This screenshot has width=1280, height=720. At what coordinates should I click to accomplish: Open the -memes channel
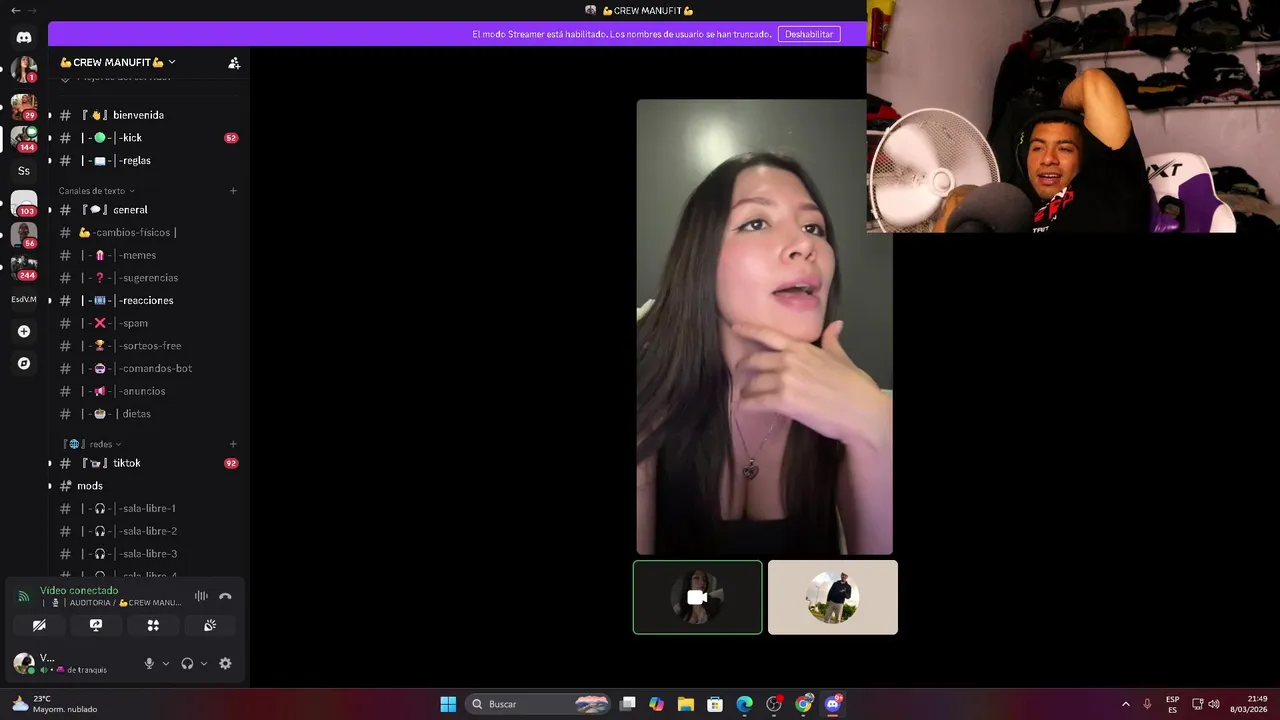click(x=148, y=255)
